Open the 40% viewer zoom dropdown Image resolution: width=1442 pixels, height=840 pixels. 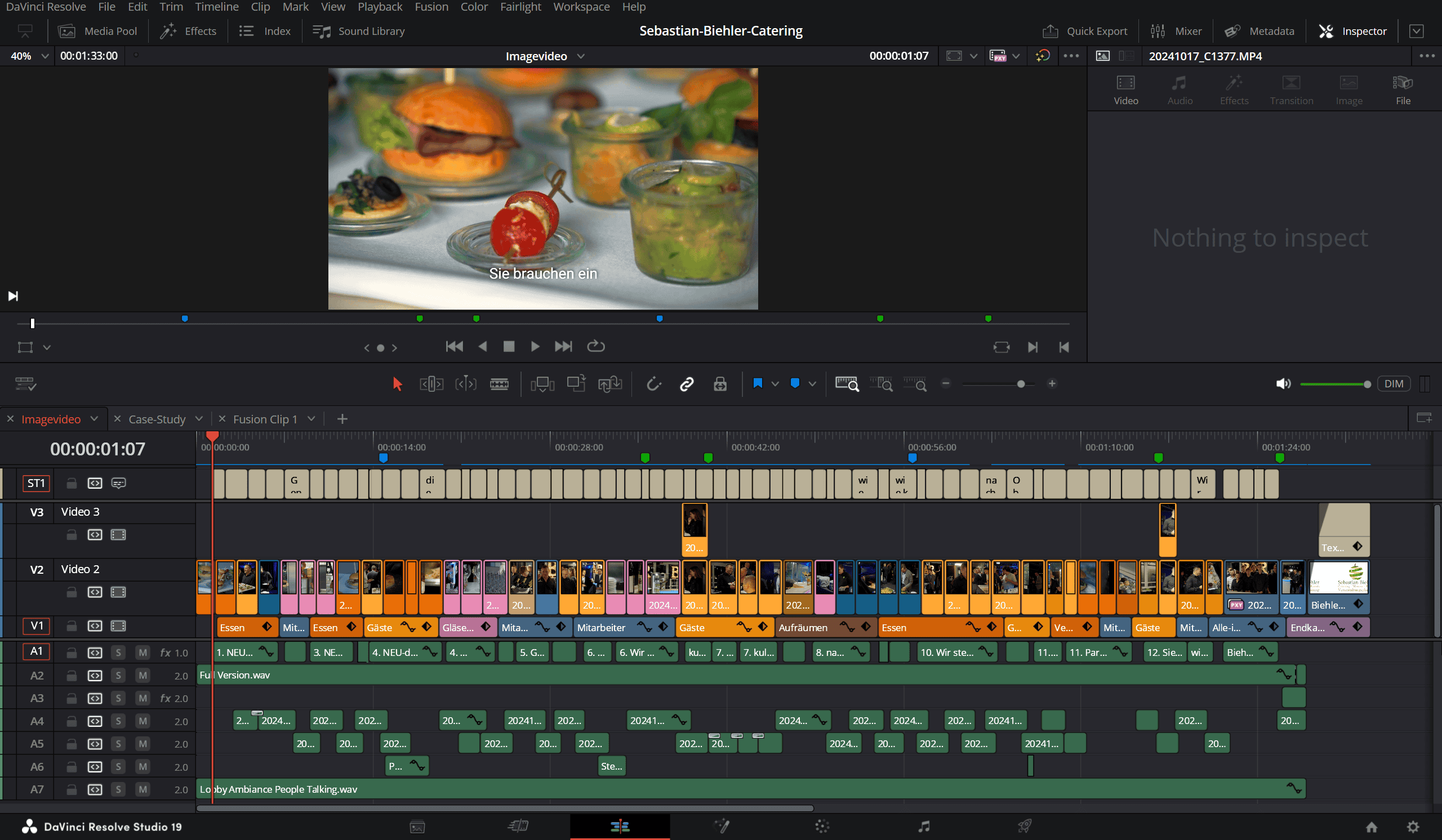pos(44,56)
